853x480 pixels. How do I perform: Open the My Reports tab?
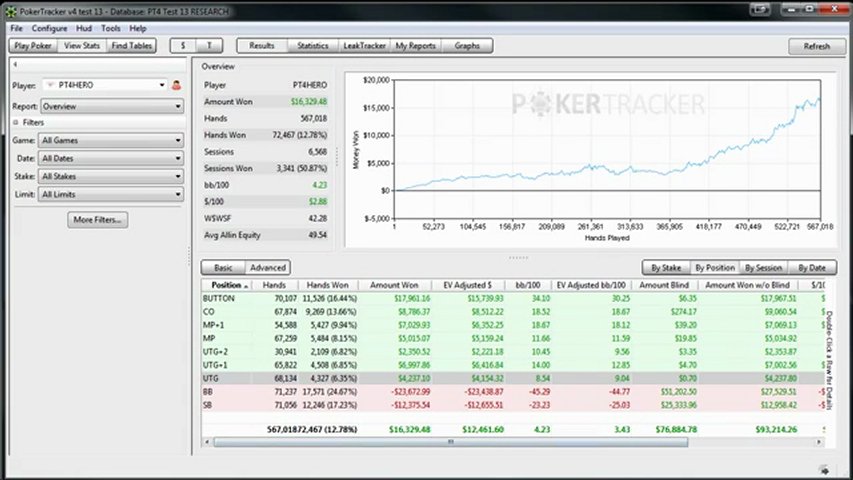(416, 46)
